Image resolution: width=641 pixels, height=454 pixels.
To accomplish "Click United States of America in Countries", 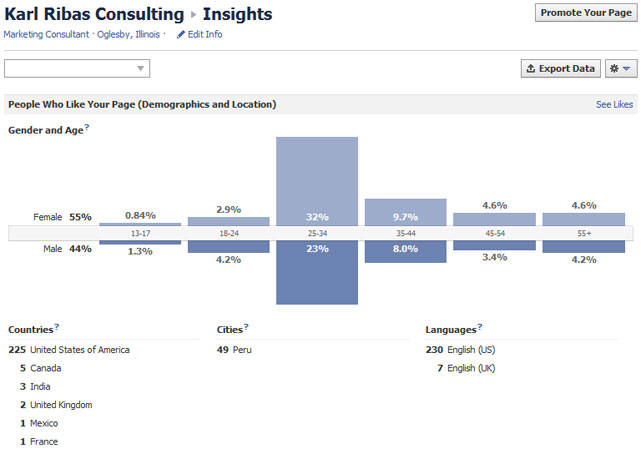I will coord(80,350).
